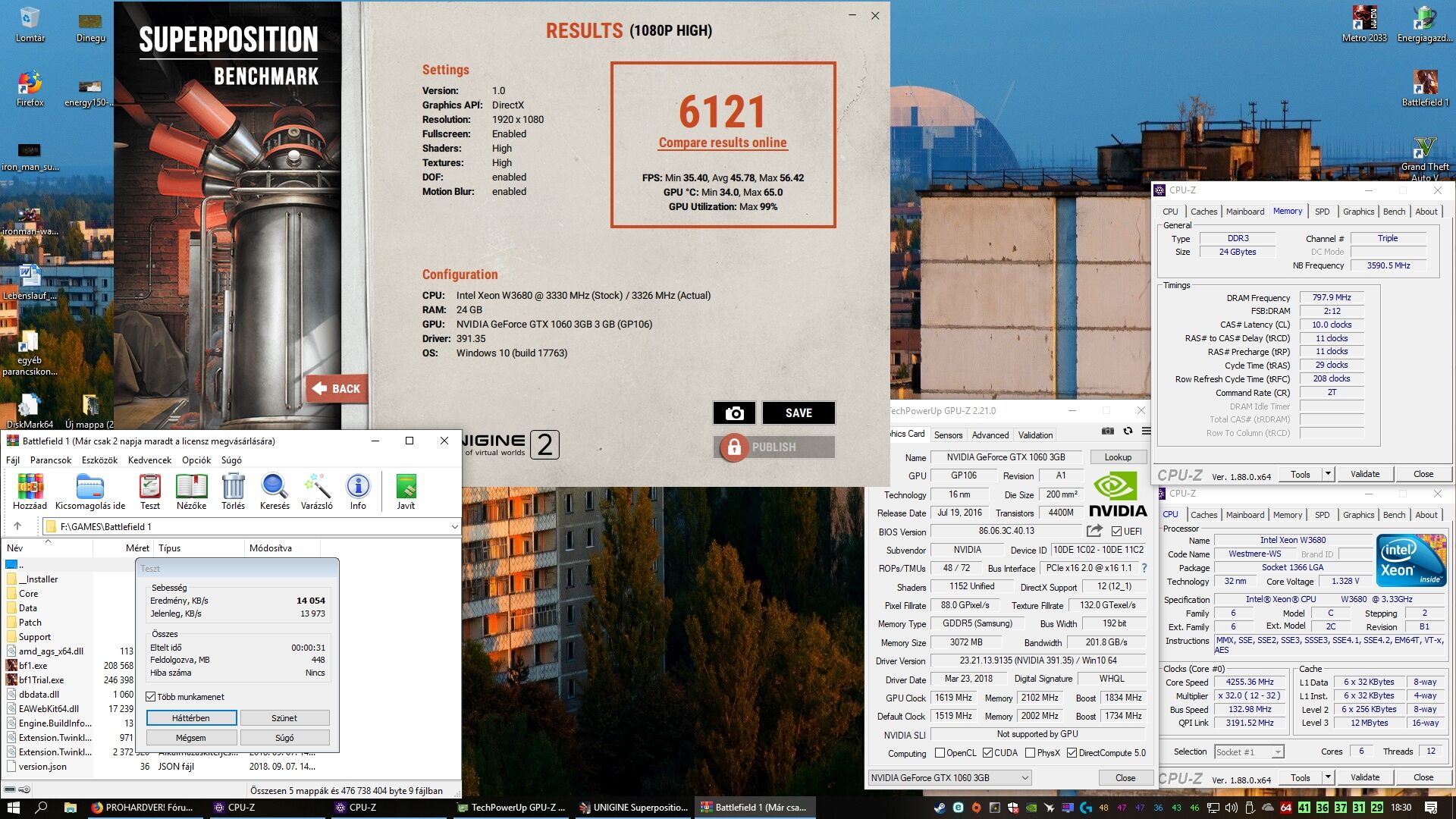The width and height of the screenshot is (1456, 819).
Task: Switch to the Sensors tab in GPU-Z
Action: coord(948,435)
